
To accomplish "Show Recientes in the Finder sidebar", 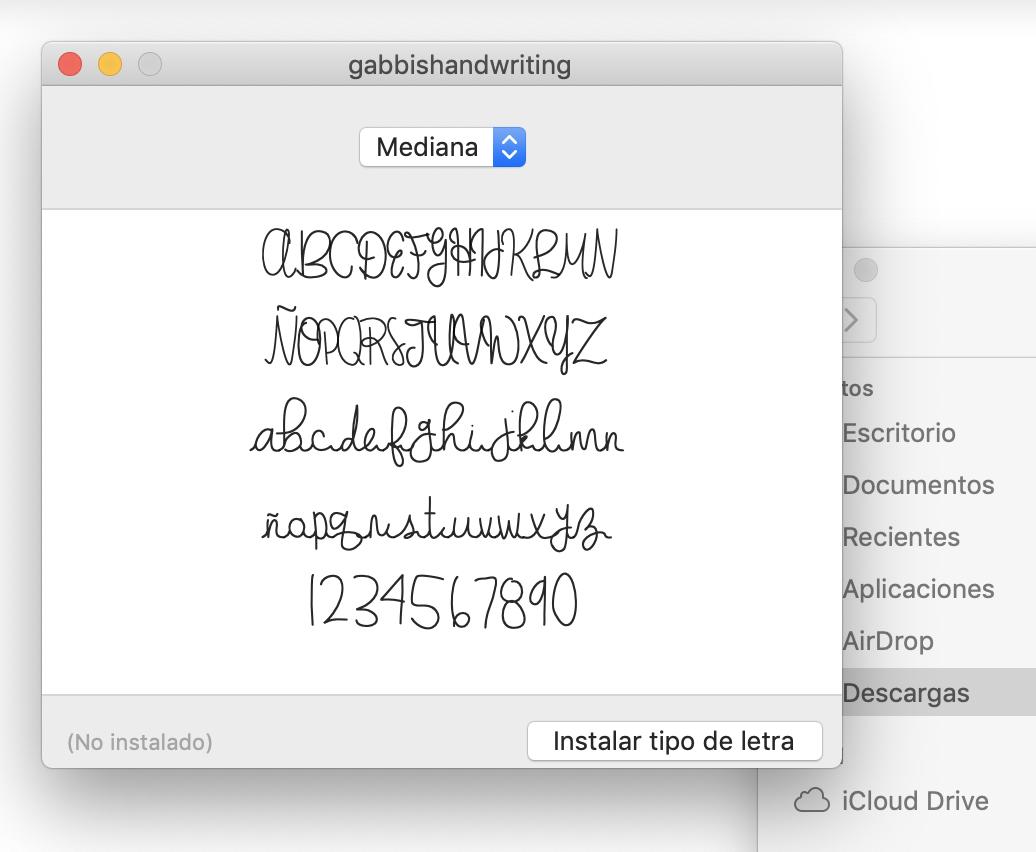I will pos(900,537).
